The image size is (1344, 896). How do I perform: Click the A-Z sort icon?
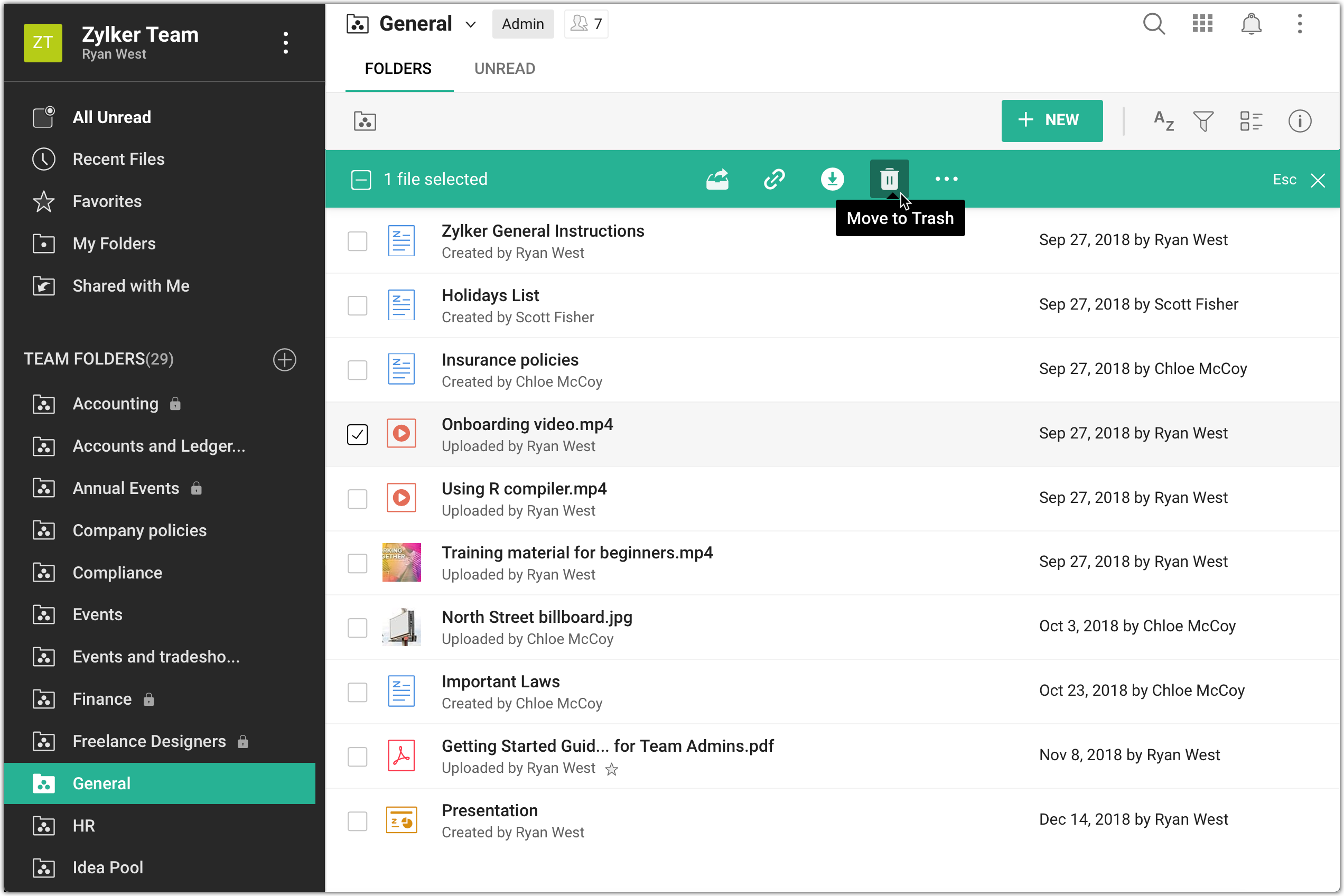pos(1163,121)
